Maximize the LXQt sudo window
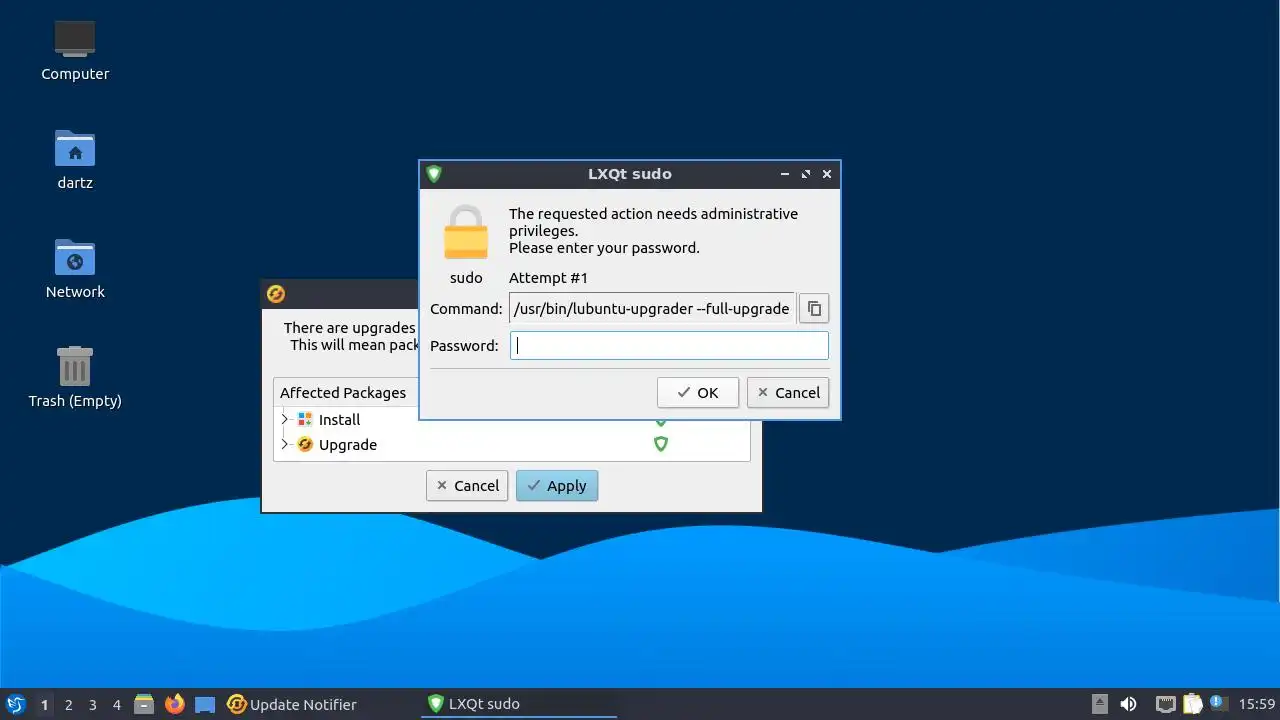The height and width of the screenshot is (720, 1280). pyautogui.click(x=806, y=174)
